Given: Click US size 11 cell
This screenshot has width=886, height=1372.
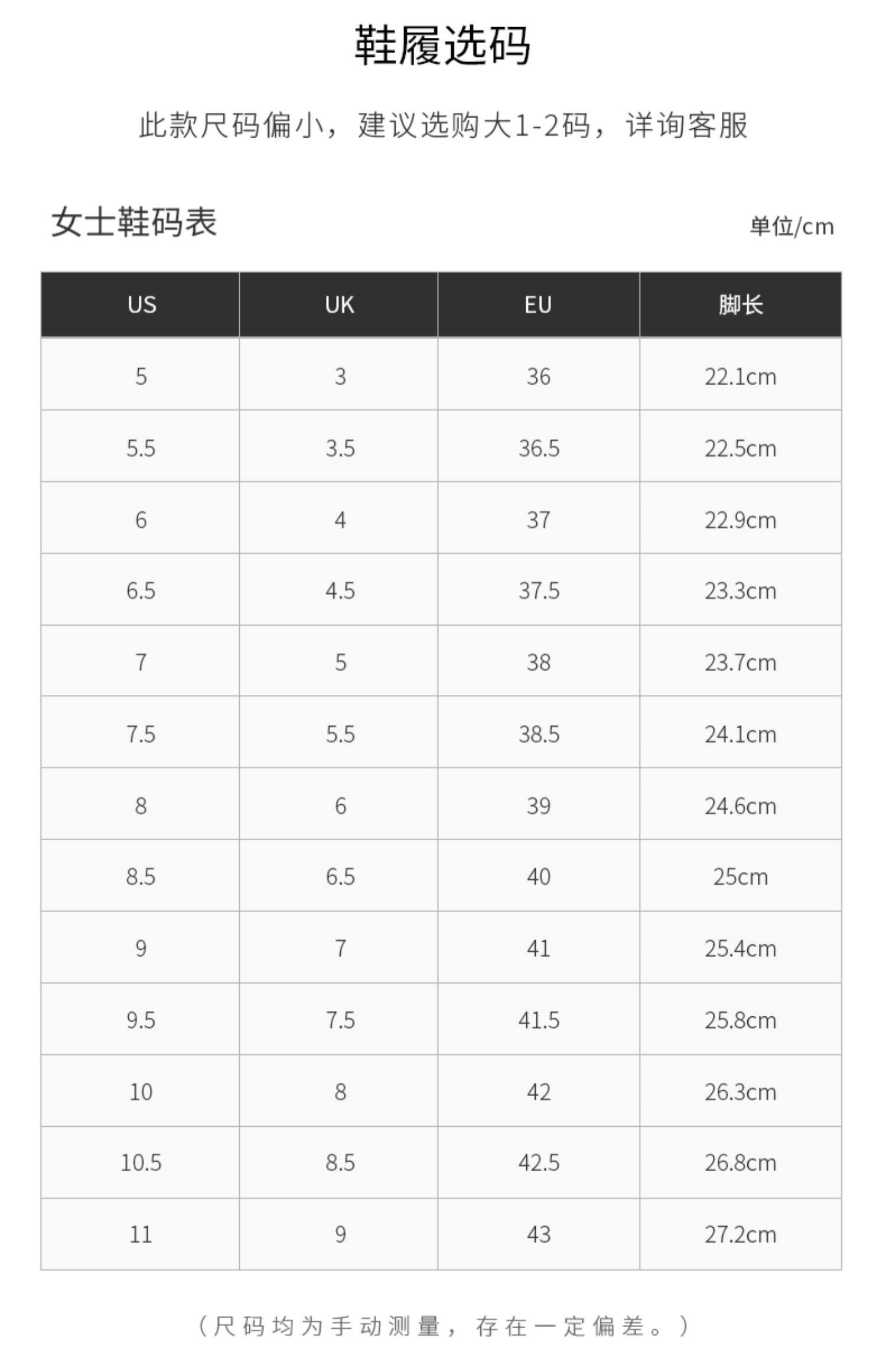Looking at the screenshot, I should [x=141, y=1235].
